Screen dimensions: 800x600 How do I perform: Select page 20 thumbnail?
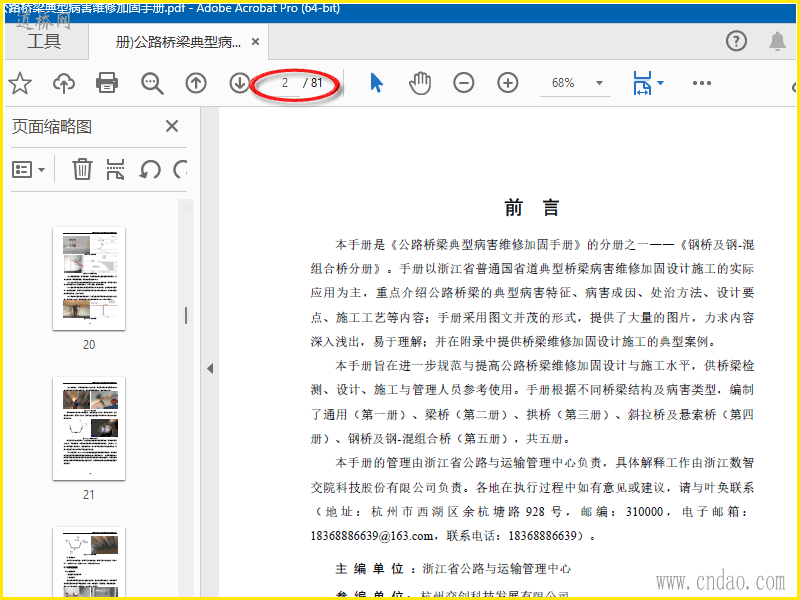[x=89, y=279]
